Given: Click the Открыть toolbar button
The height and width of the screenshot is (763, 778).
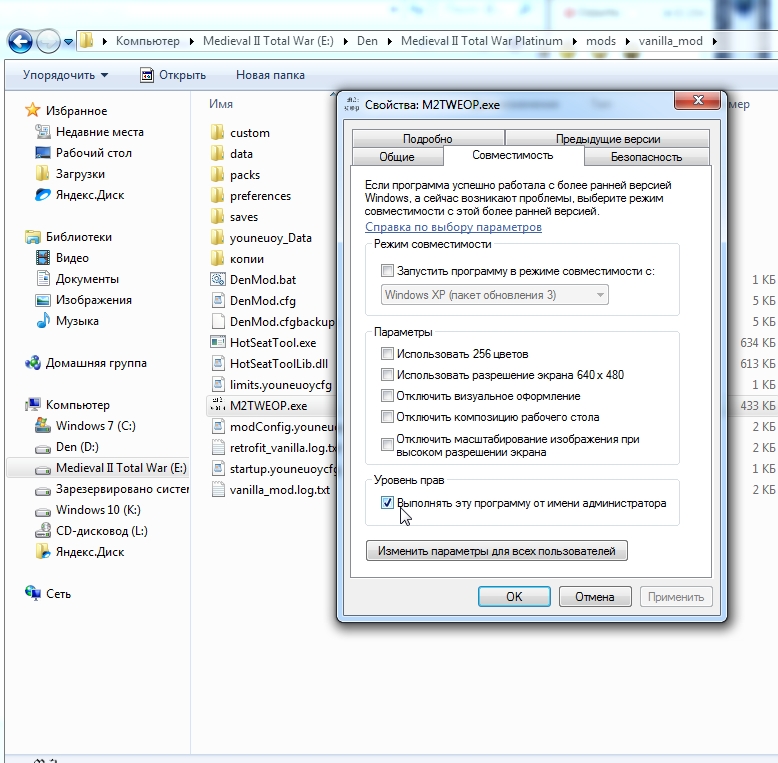Looking at the screenshot, I should point(173,75).
